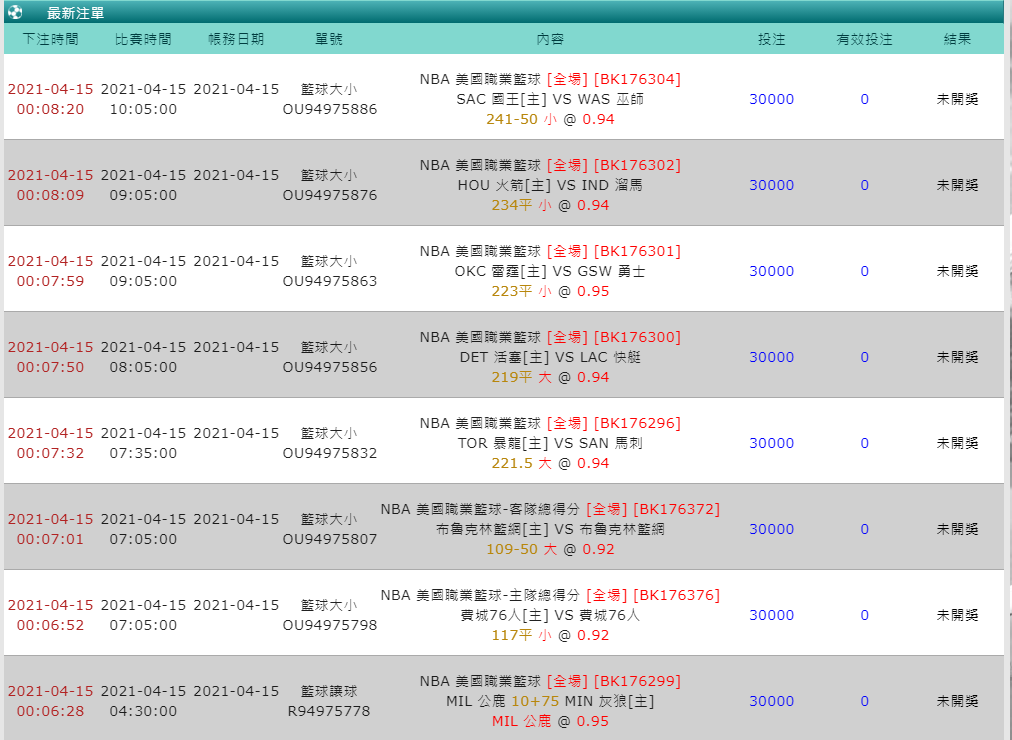Image resolution: width=1012 pixels, height=740 pixels.
Task: Click valid bet 0 in the OU94975798 row
Action: 865,615
